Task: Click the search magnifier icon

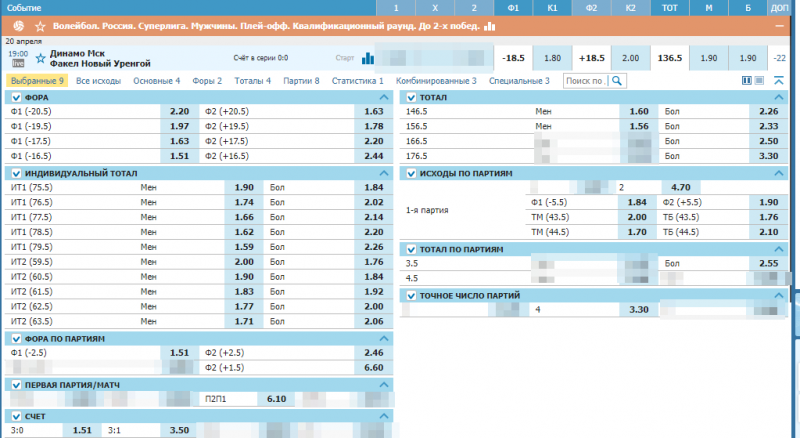Action: (618, 80)
